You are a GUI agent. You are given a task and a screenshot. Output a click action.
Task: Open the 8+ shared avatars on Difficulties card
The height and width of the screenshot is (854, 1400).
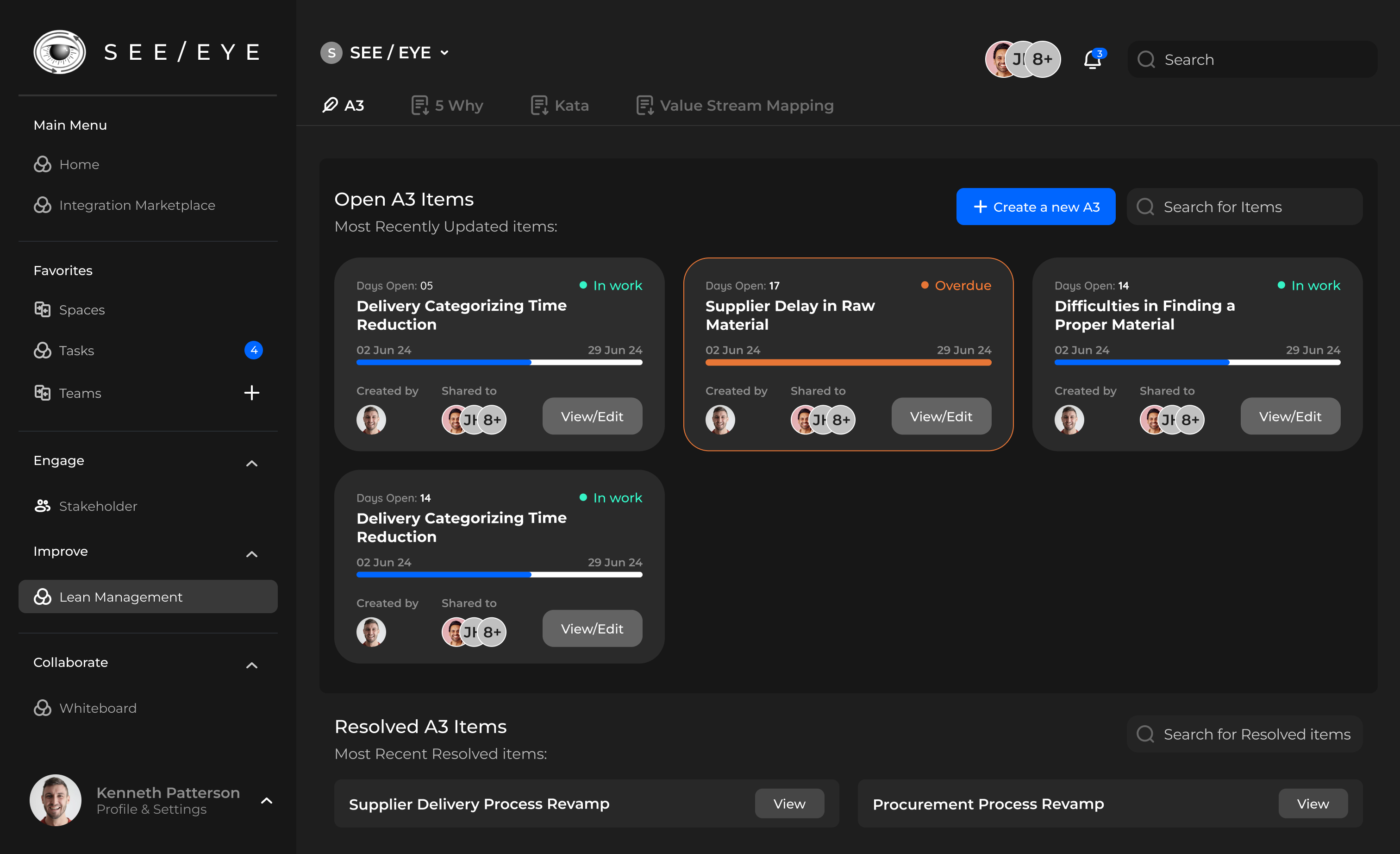click(x=1190, y=419)
